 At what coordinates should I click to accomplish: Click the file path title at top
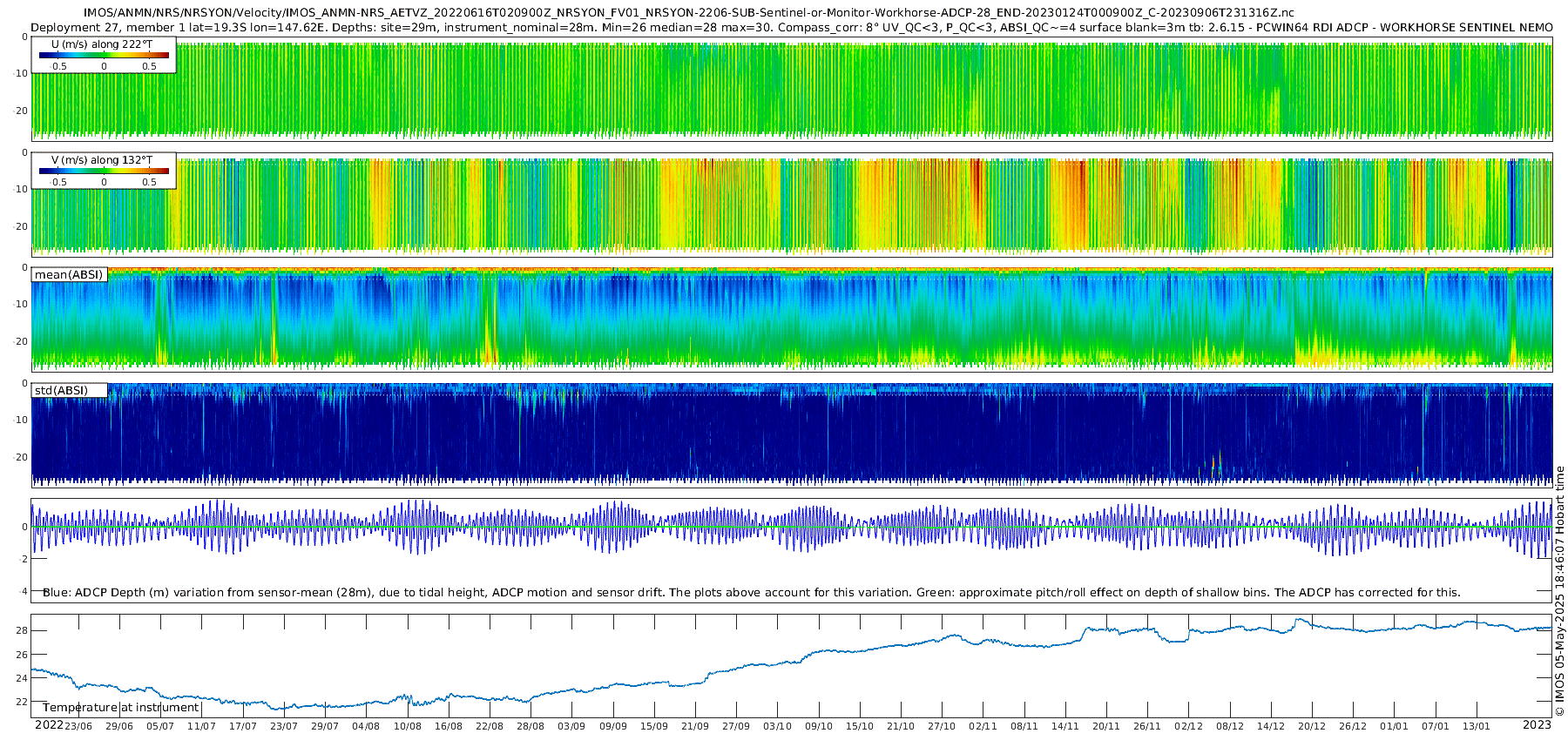[688, 12]
